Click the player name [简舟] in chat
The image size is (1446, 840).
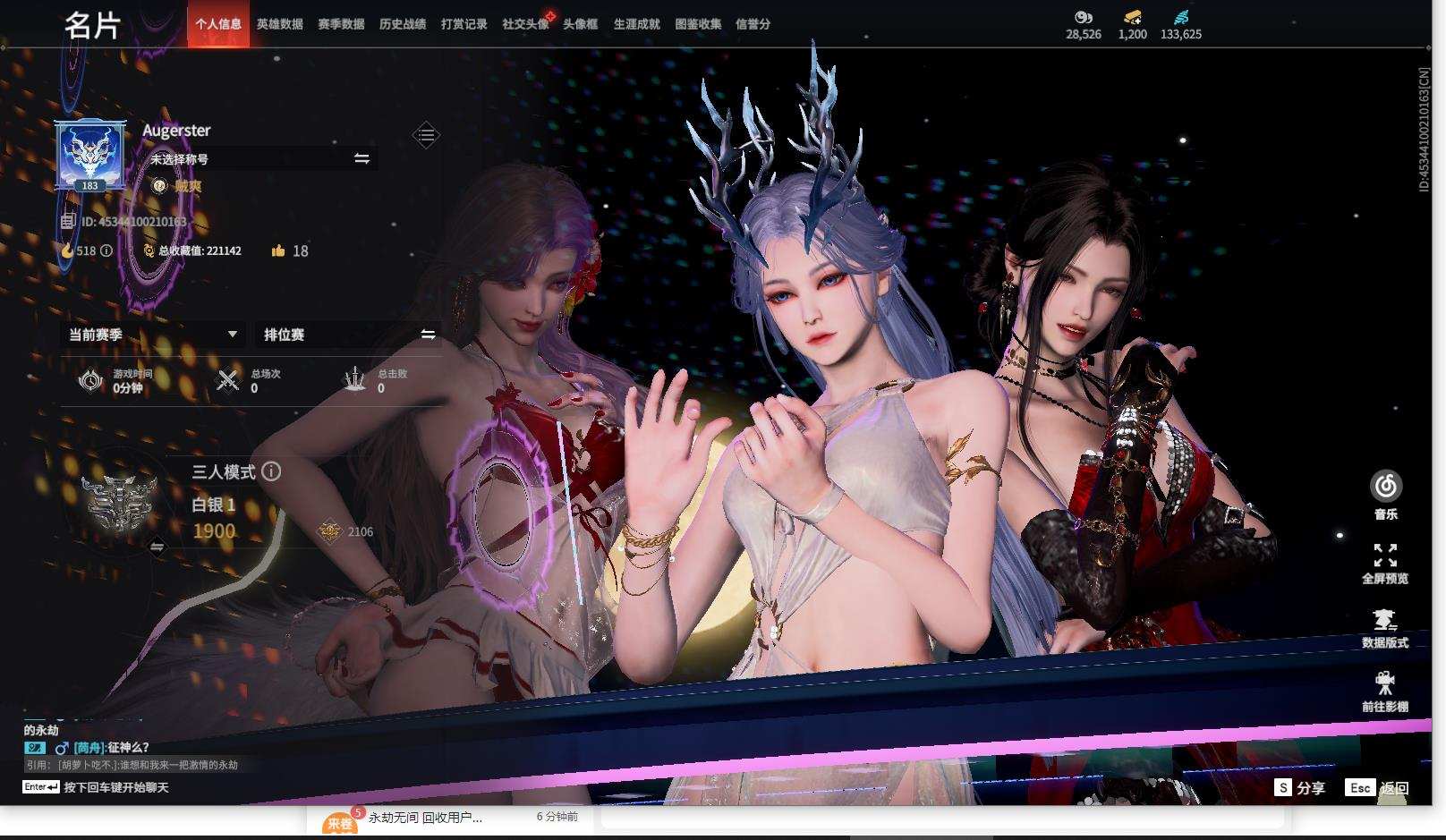click(89, 748)
